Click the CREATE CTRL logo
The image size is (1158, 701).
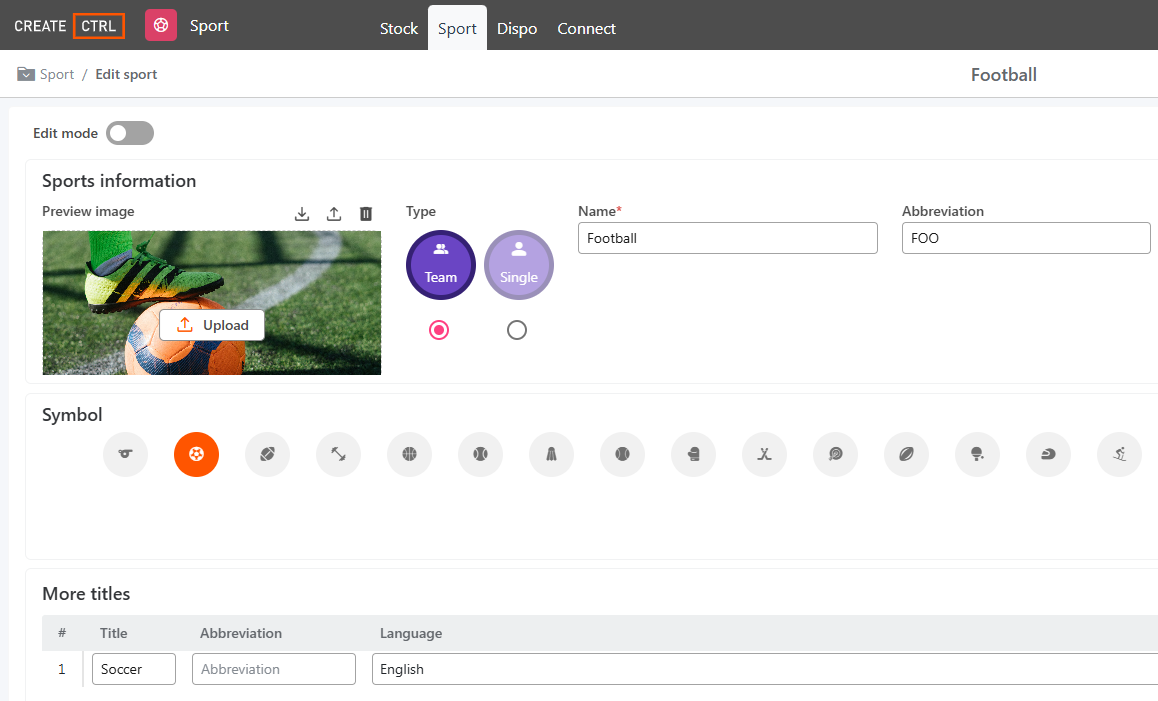tap(69, 26)
